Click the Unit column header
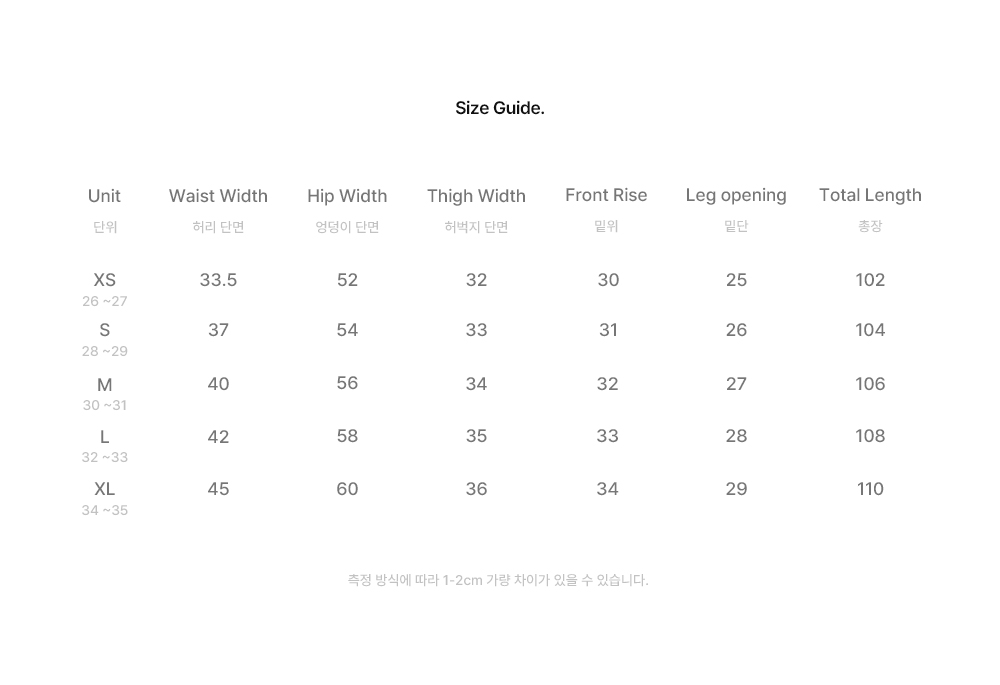The width and height of the screenshot is (1000, 685). pyautogui.click(x=104, y=196)
